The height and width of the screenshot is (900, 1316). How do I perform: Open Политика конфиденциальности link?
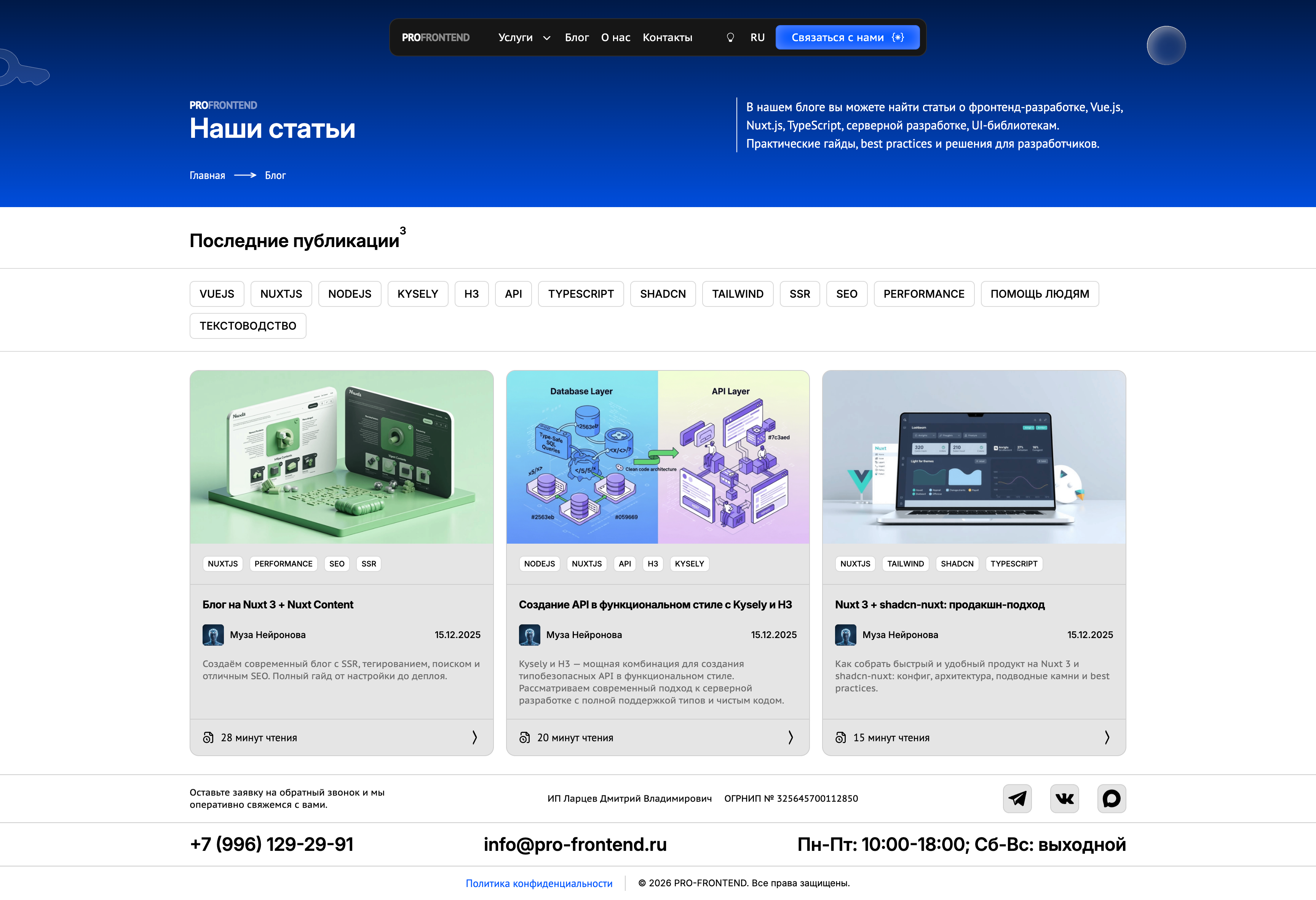(538, 883)
